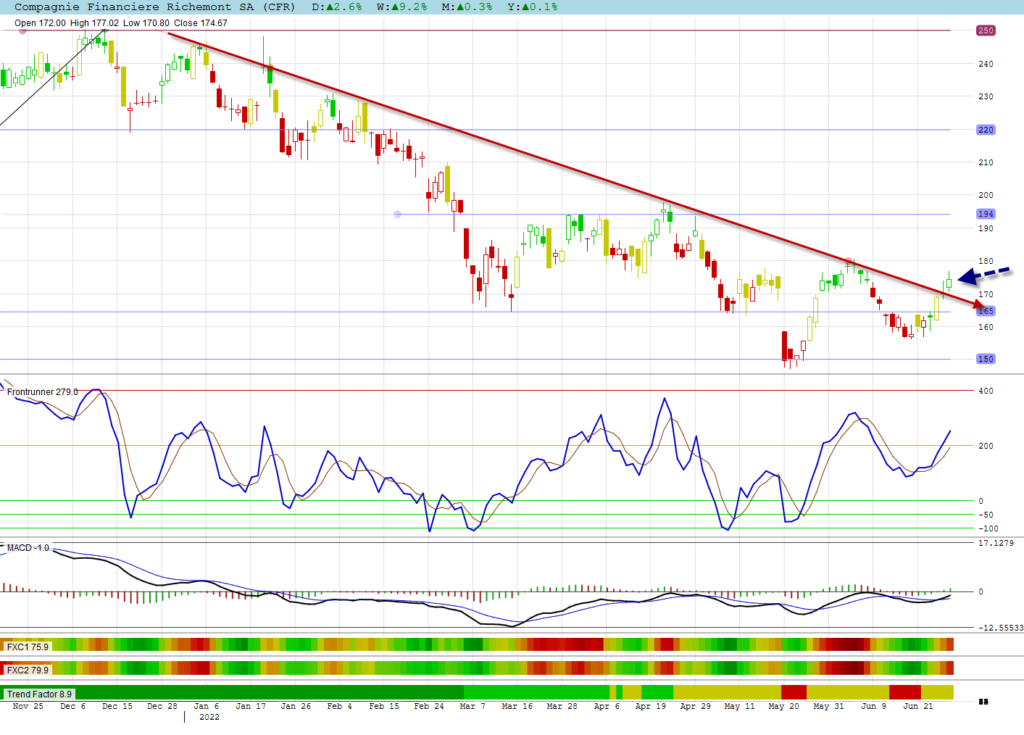Click the May 20 date label

[784, 706]
